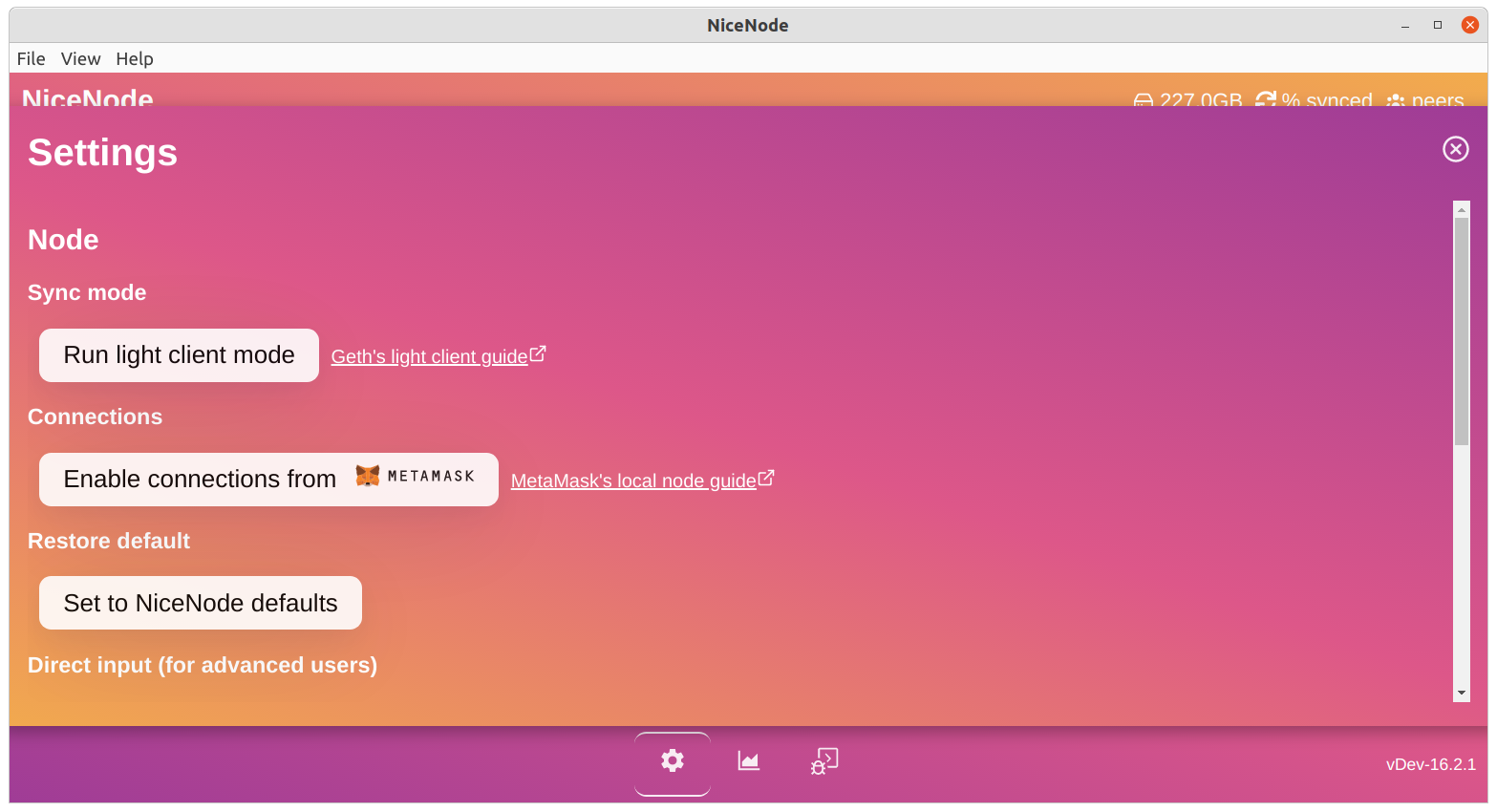Screen dimensions: 1497x812
Task: Click the vDev-16.2.1 version label
Action: [x=1430, y=764]
